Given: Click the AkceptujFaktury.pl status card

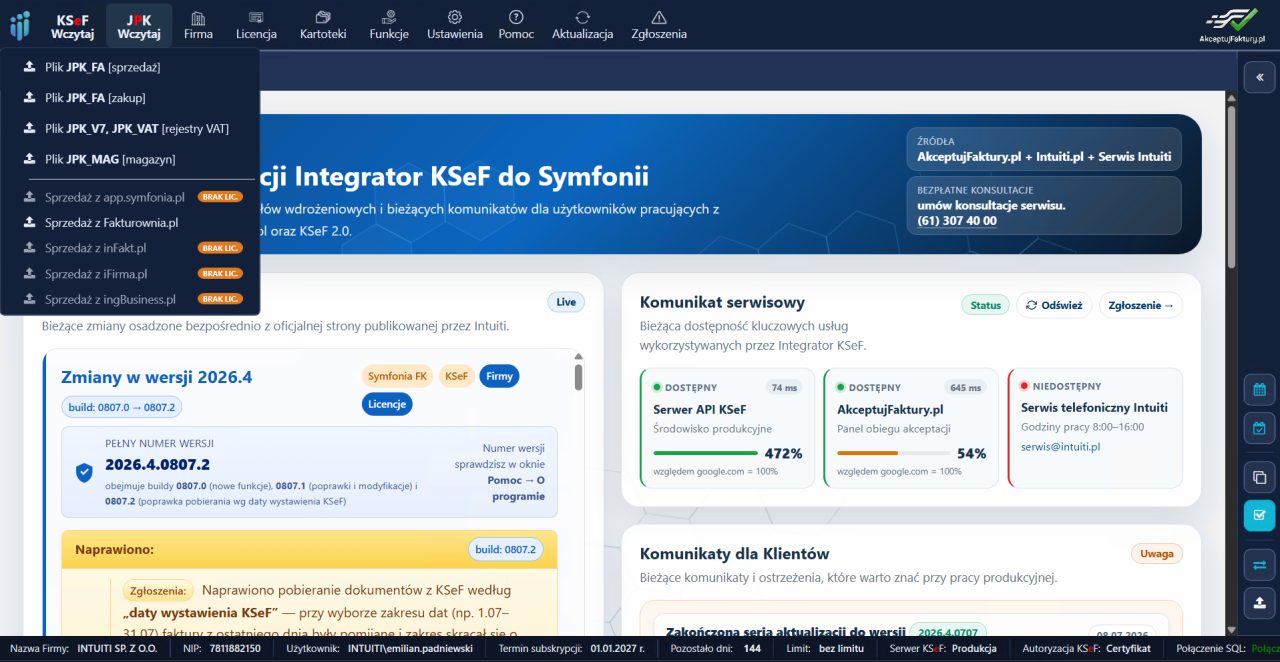Looking at the screenshot, I should (911, 428).
